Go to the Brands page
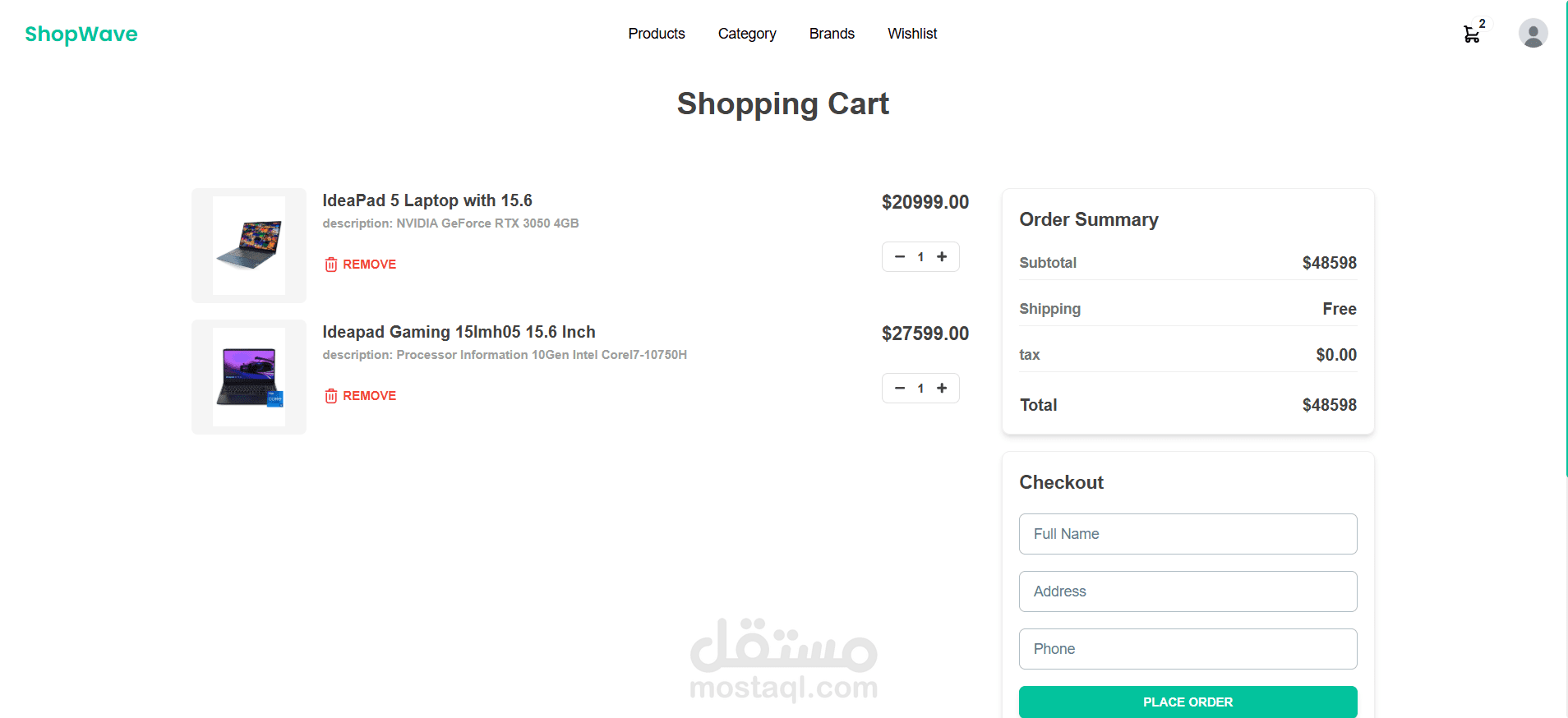The height and width of the screenshot is (718, 1568). click(x=832, y=34)
